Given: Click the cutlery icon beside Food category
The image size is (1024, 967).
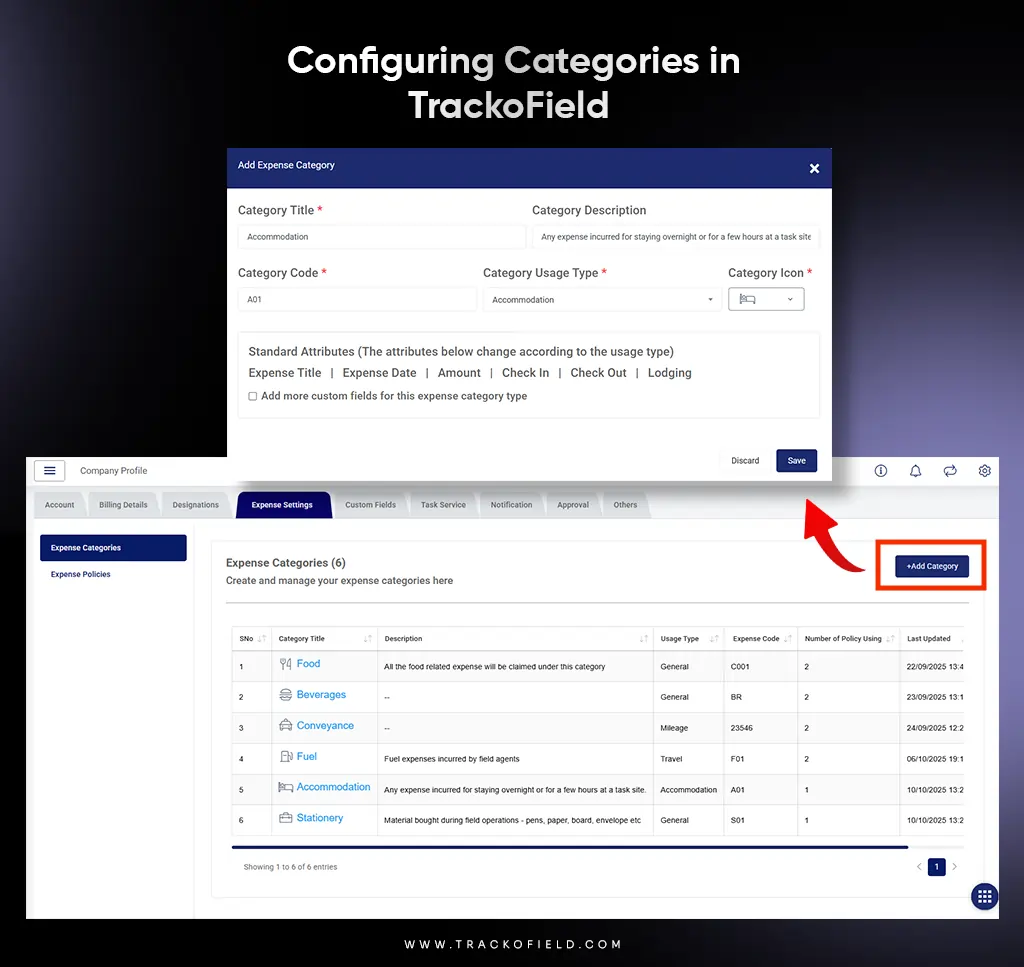Looking at the screenshot, I should click(287, 663).
